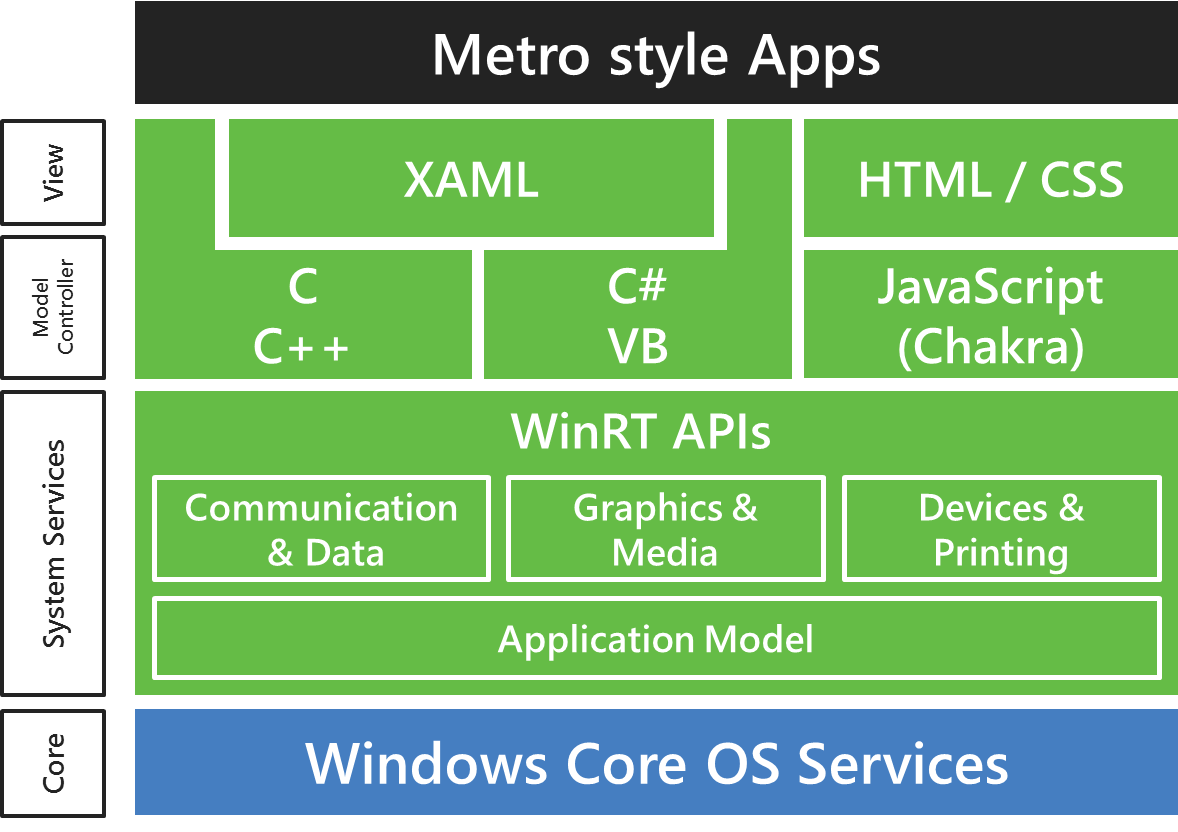Viewport: 1178px width, 832px height.
Task: Click the C C++ language block
Action: (x=303, y=316)
